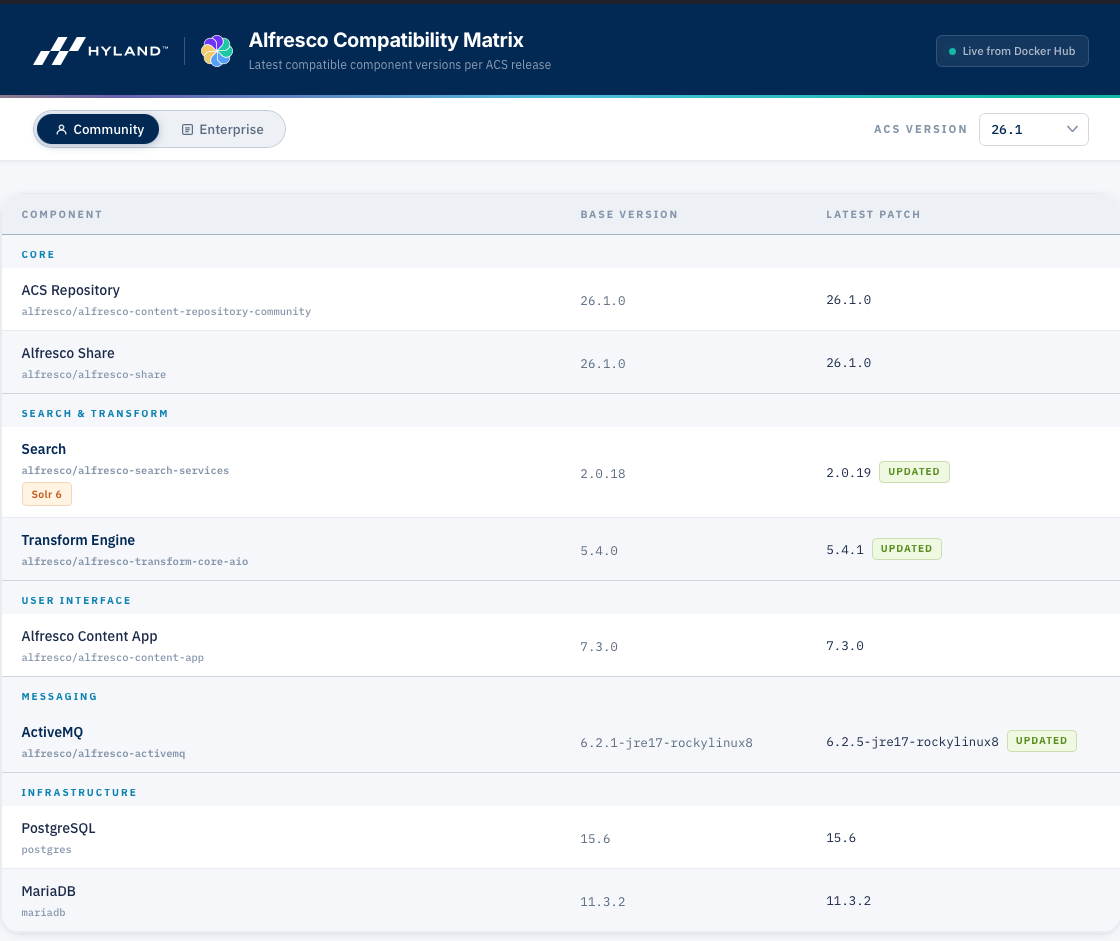Select the ACS Repository component name
1120x941 pixels.
pos(71,290)
